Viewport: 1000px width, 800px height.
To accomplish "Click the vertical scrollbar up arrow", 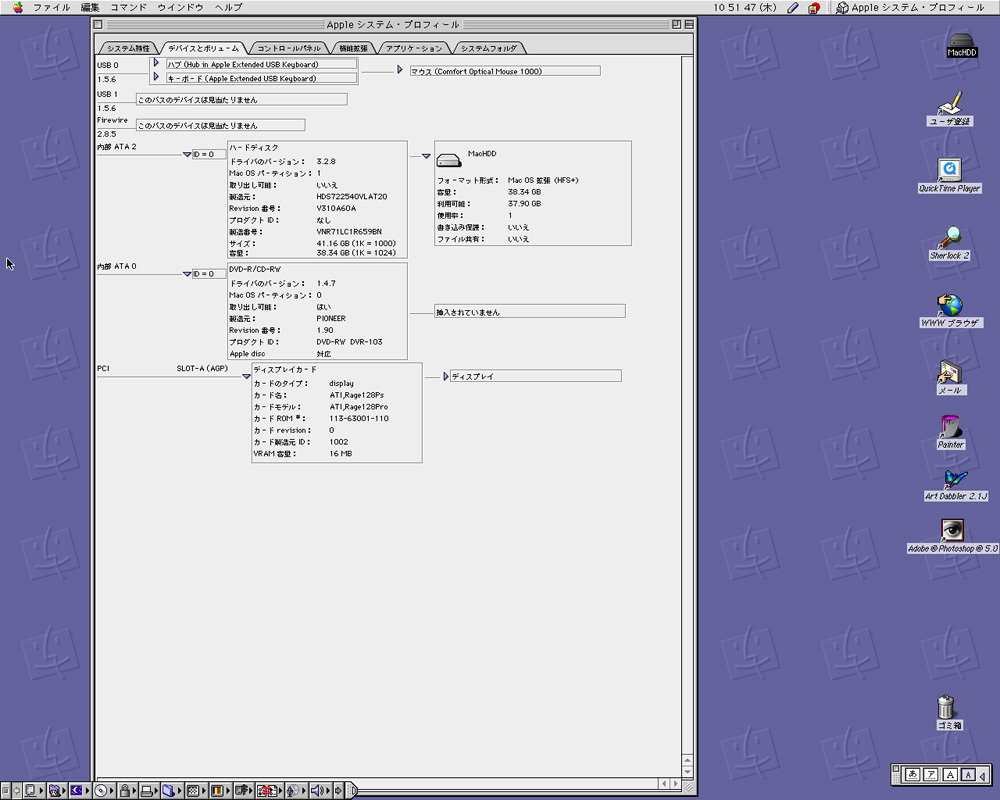I will point(687,760).
